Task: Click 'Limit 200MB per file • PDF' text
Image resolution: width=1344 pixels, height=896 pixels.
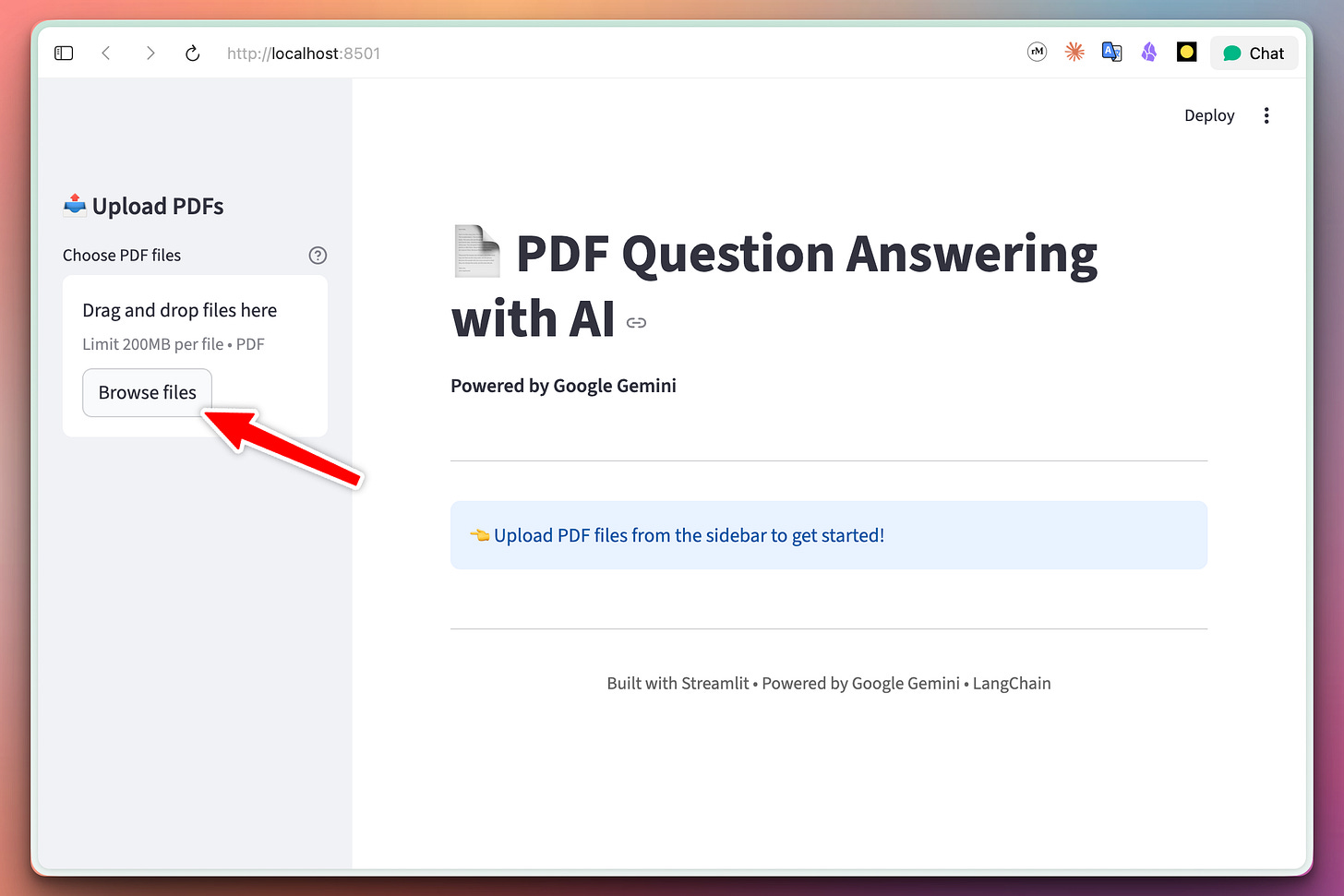Action: pos(174,344)
